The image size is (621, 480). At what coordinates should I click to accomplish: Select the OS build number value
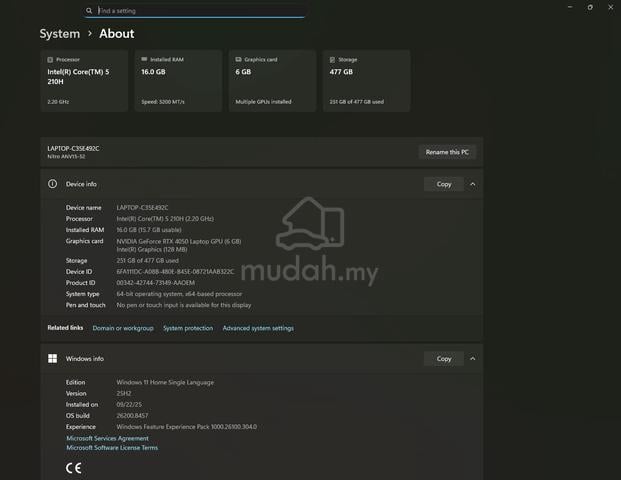[132, 415]
